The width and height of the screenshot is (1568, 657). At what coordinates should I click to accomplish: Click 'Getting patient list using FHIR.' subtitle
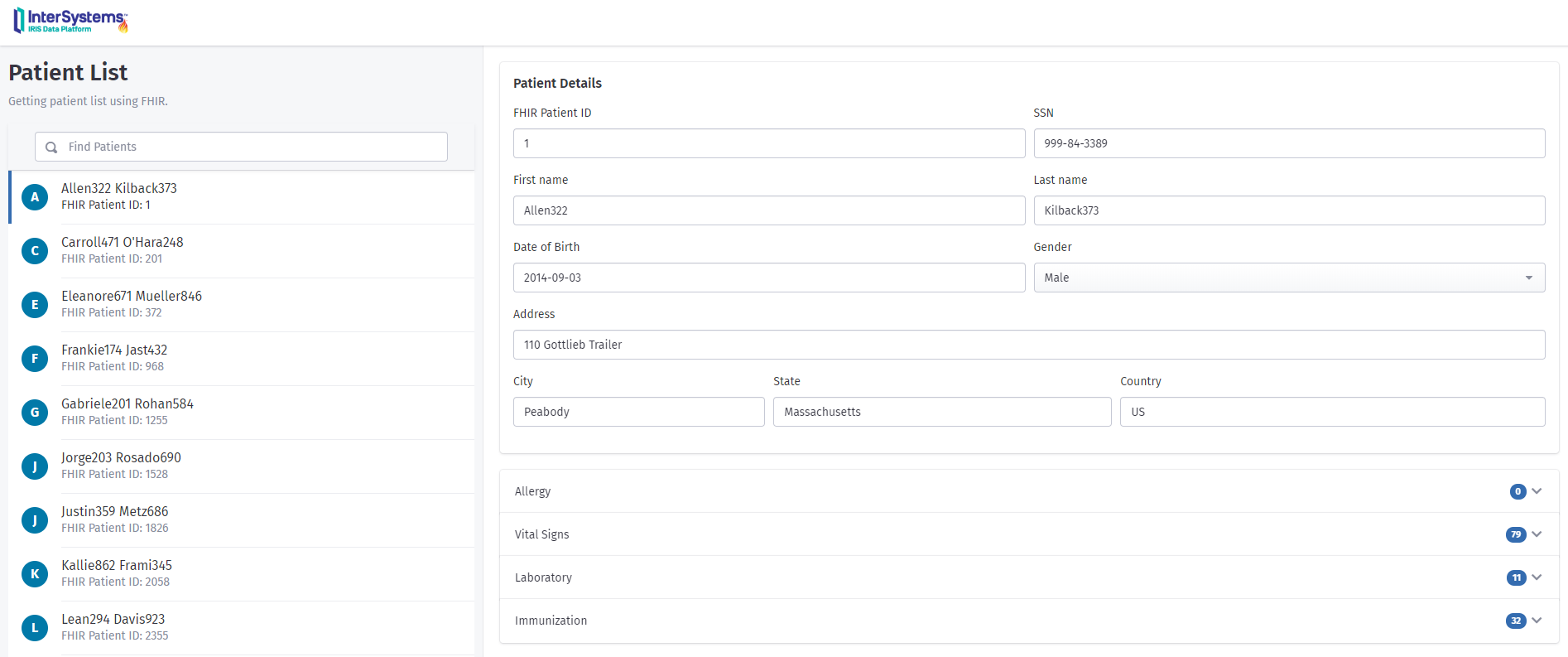click(x=88, y=101)
